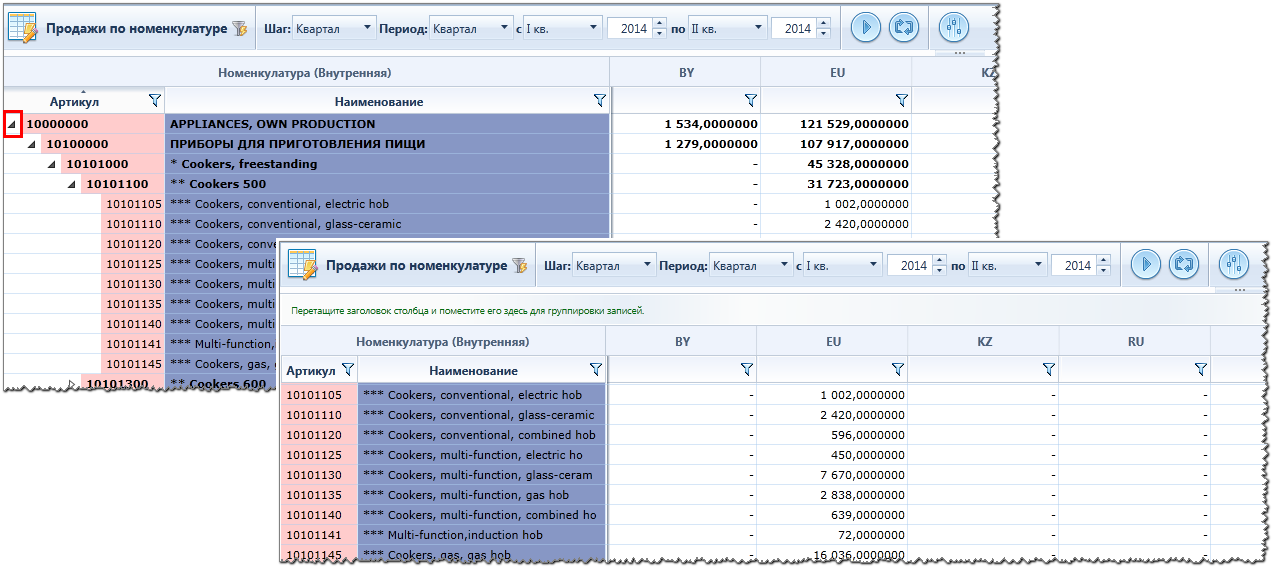Image resolution: width=1275 pixels, height=571 pixels.
Task: Click the EU column header in the back window
Action: coord(837,73)
